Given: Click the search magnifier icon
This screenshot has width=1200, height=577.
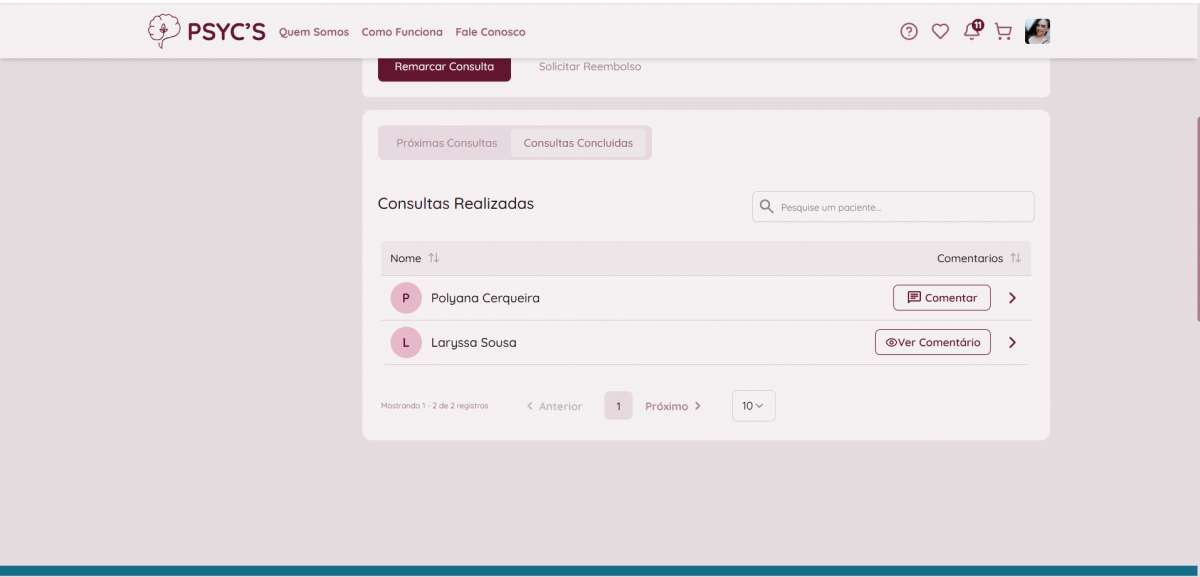Looking at the screenshot, I should point(767,207).
